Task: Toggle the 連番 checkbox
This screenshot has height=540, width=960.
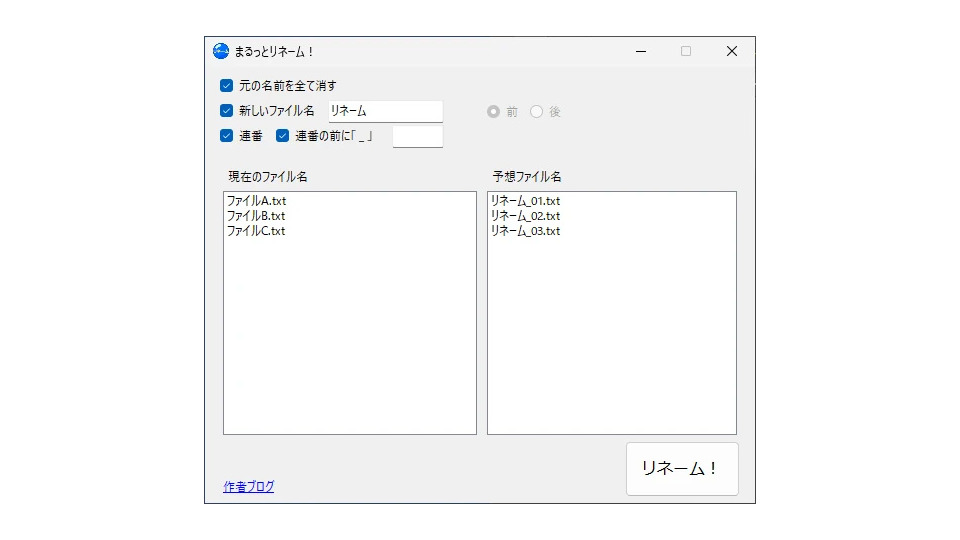Action: (227, 136)
